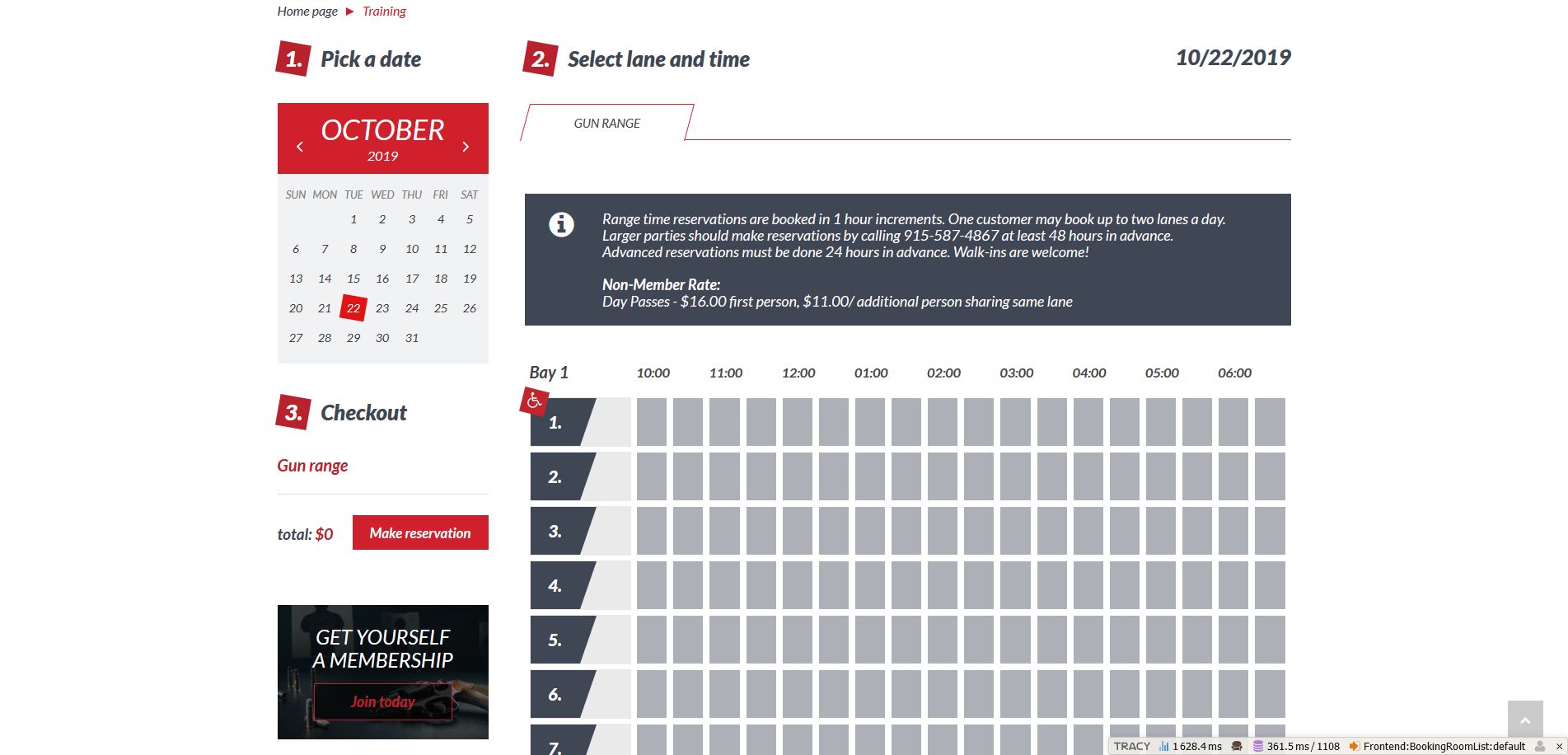Viewport: 1568px width, 755px height.
Task: Open the Training breadcrumb link
Action: click(384, 12)
